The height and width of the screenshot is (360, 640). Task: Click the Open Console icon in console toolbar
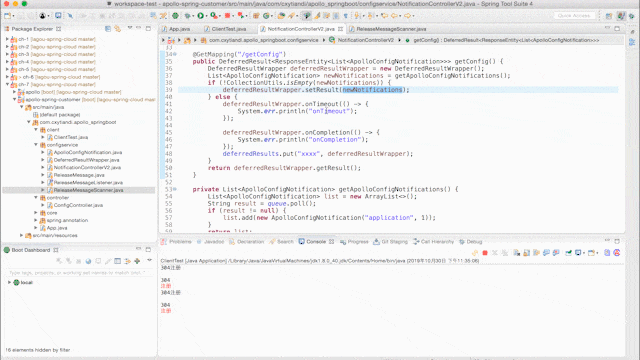591,253
